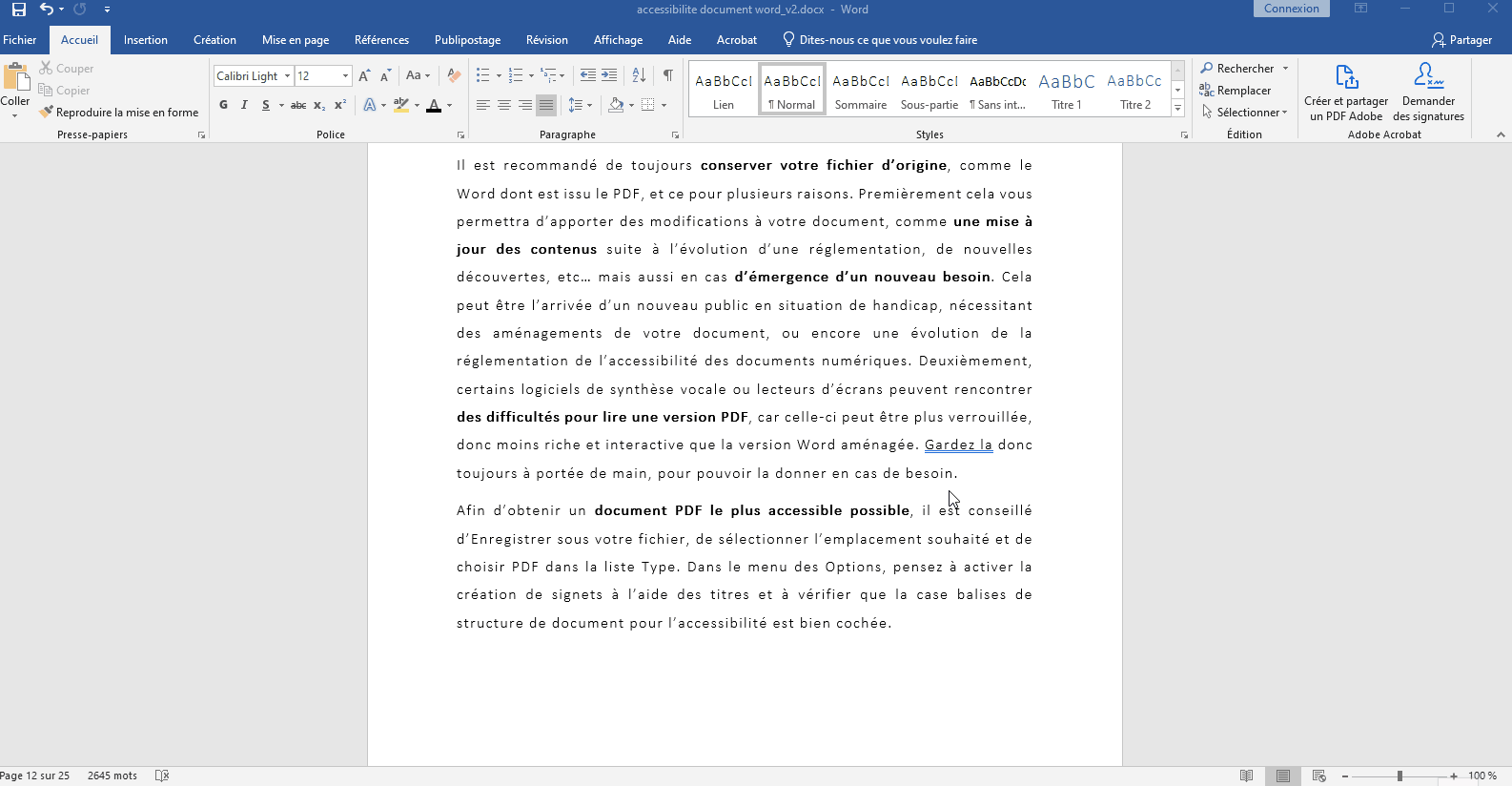The image size is (1512, 786).
Task: Share the document with Partager
Action: (x=1461, y=40)
